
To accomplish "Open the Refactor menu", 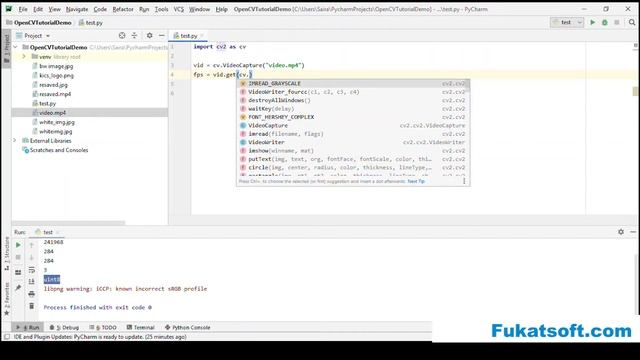I will point(123,9).
